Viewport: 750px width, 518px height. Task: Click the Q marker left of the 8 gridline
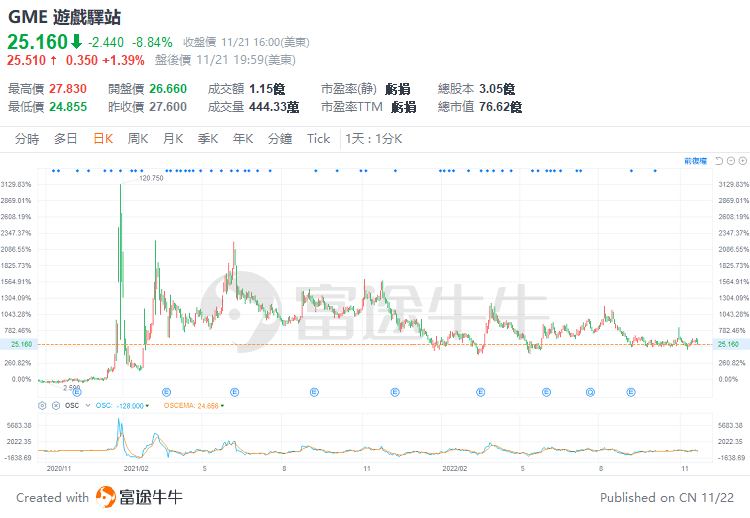coord(590,393)
